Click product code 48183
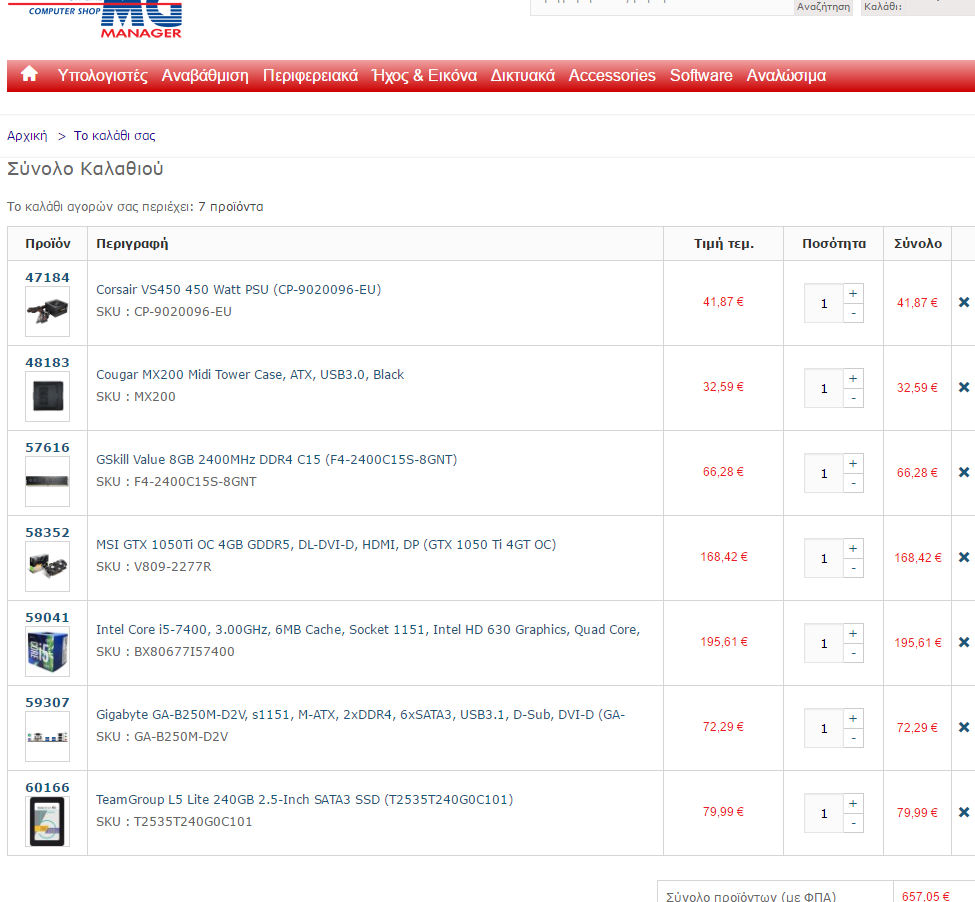This screenshot has width=975, height=902. coord(47,362)
